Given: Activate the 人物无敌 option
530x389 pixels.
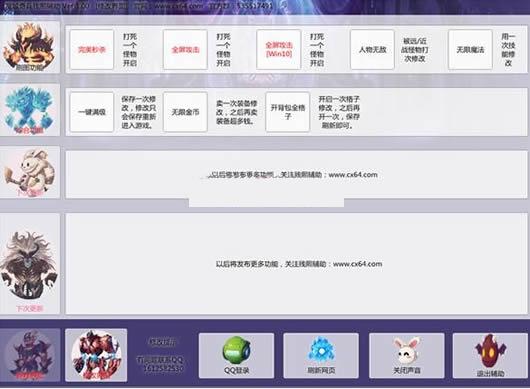Looking at the screenshot, I should coord(372,50).
